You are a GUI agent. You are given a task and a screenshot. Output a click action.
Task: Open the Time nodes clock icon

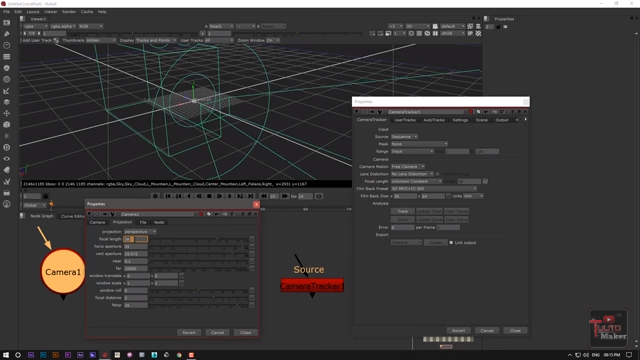tap(7, 45)
